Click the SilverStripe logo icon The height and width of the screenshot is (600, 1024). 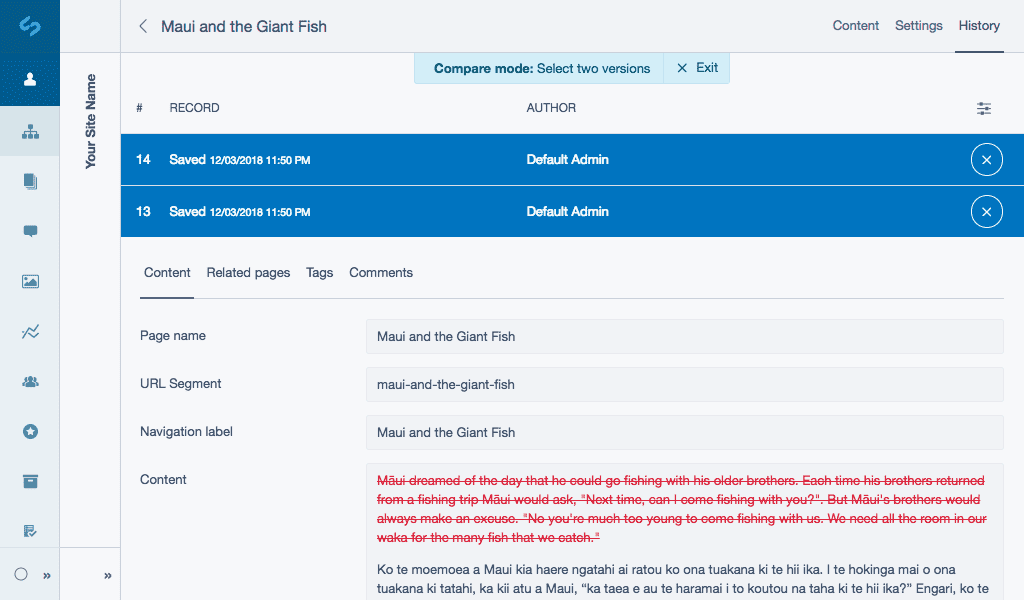(30, 27)
